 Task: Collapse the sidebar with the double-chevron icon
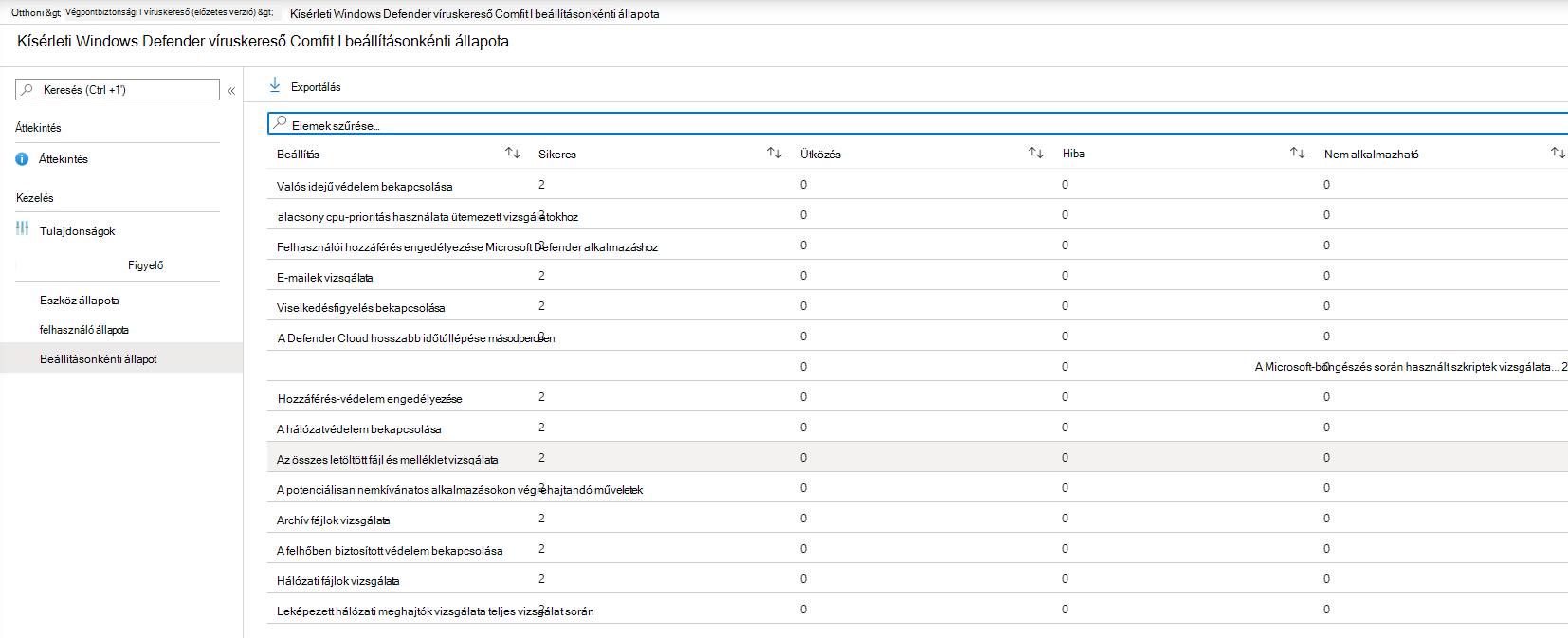(x=231, y=91)
